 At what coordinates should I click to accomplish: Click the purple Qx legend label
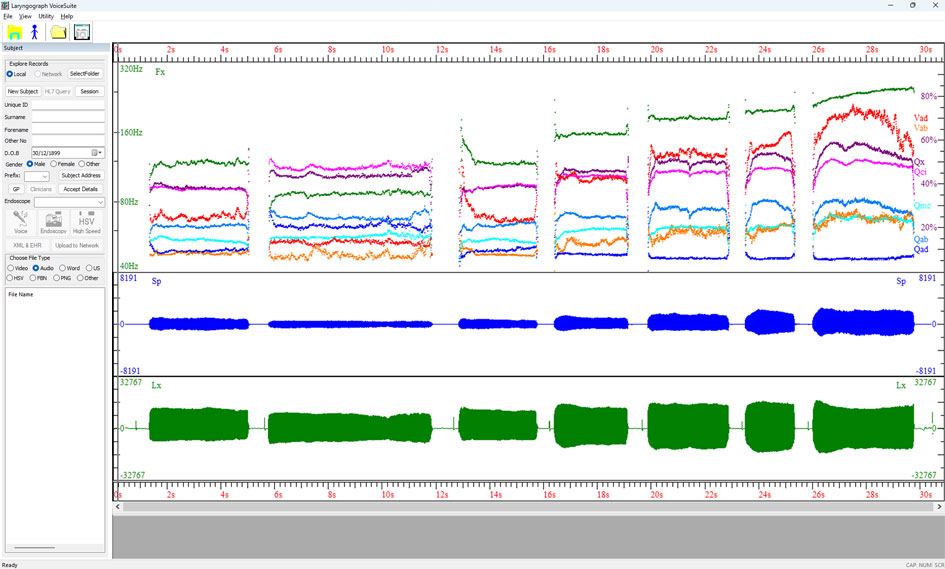(x=919, y=162)
